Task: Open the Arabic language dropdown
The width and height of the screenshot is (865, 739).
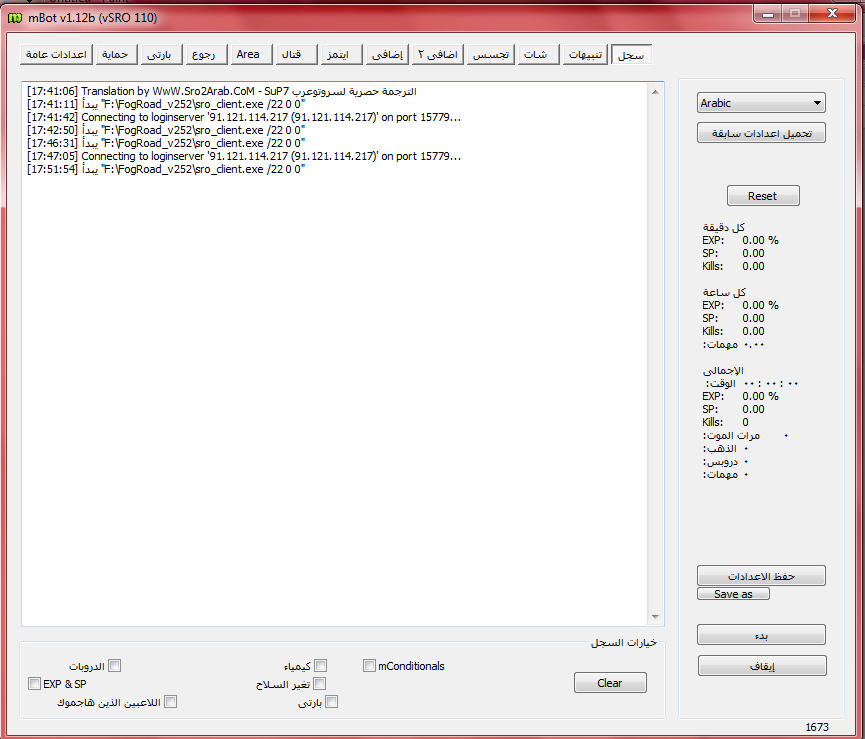Action: (761, 103)
